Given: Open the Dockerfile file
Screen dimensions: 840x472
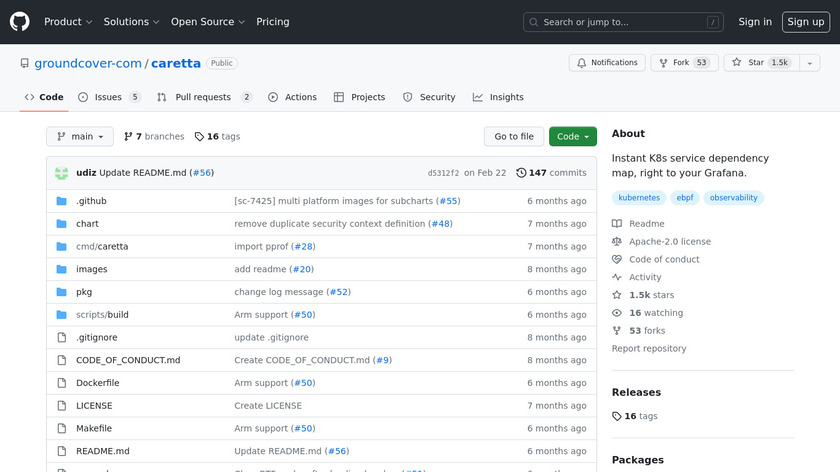Looking at the screenshot, I should coord(98,383).
